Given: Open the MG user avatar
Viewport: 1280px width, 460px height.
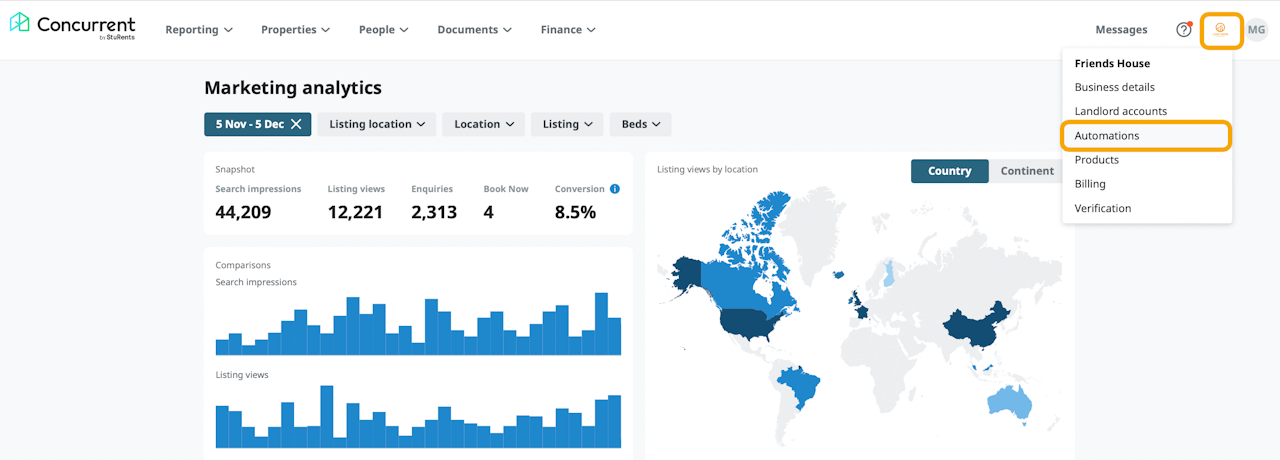Looking at the screenshot, I should pyautogui.click(x=1256, y=30).
